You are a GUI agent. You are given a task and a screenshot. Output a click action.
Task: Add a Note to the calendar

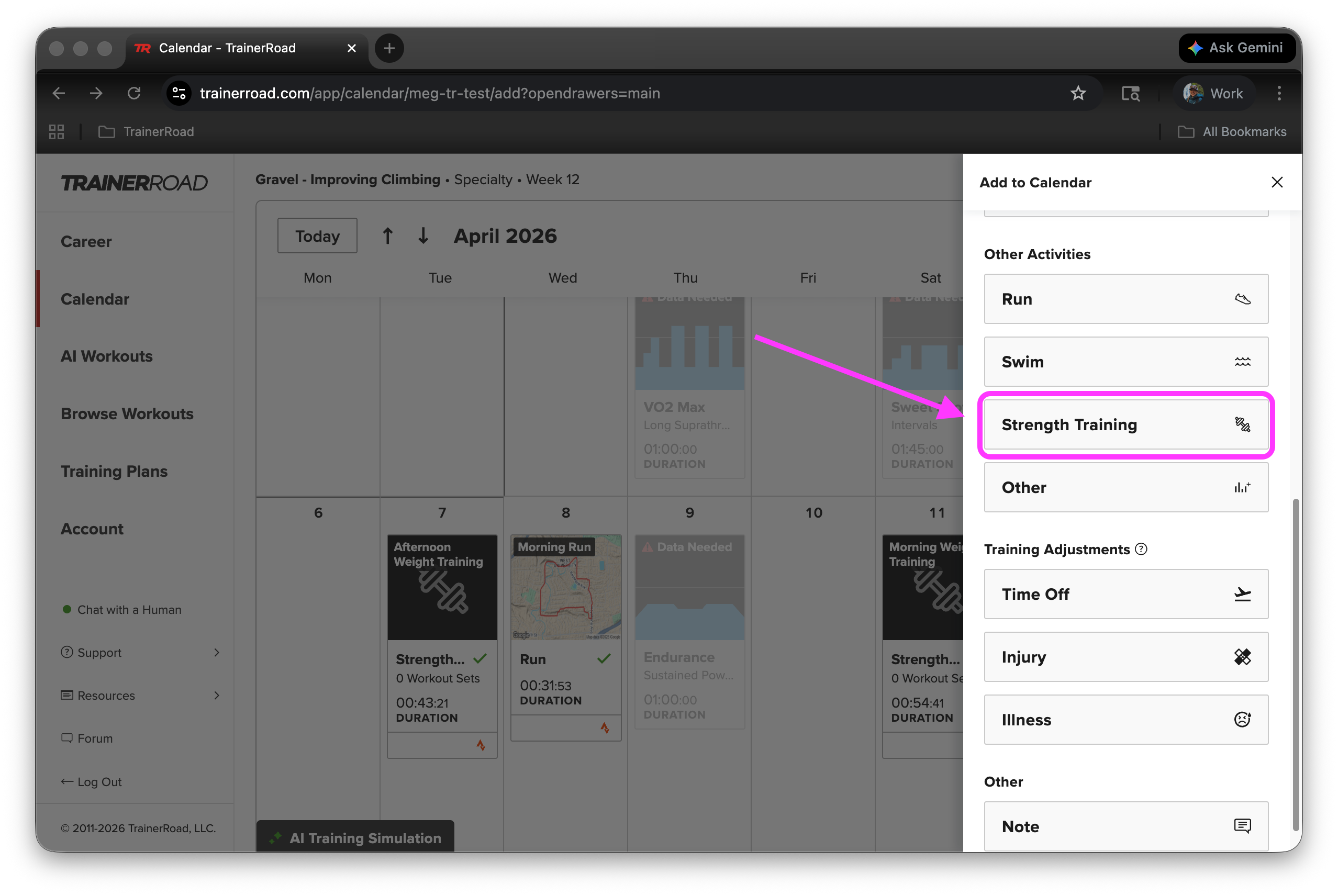pyautogui.click(x=1125, y=826)
